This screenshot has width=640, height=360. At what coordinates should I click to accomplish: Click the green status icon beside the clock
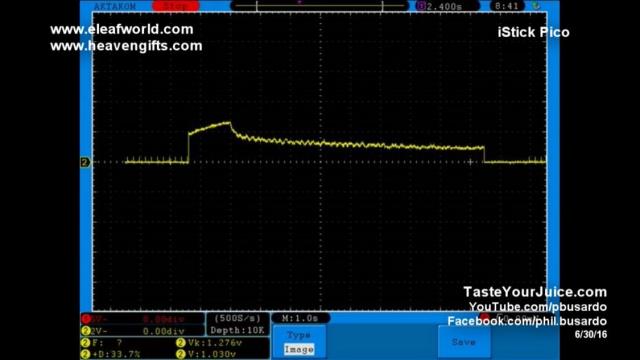(536, 6)
